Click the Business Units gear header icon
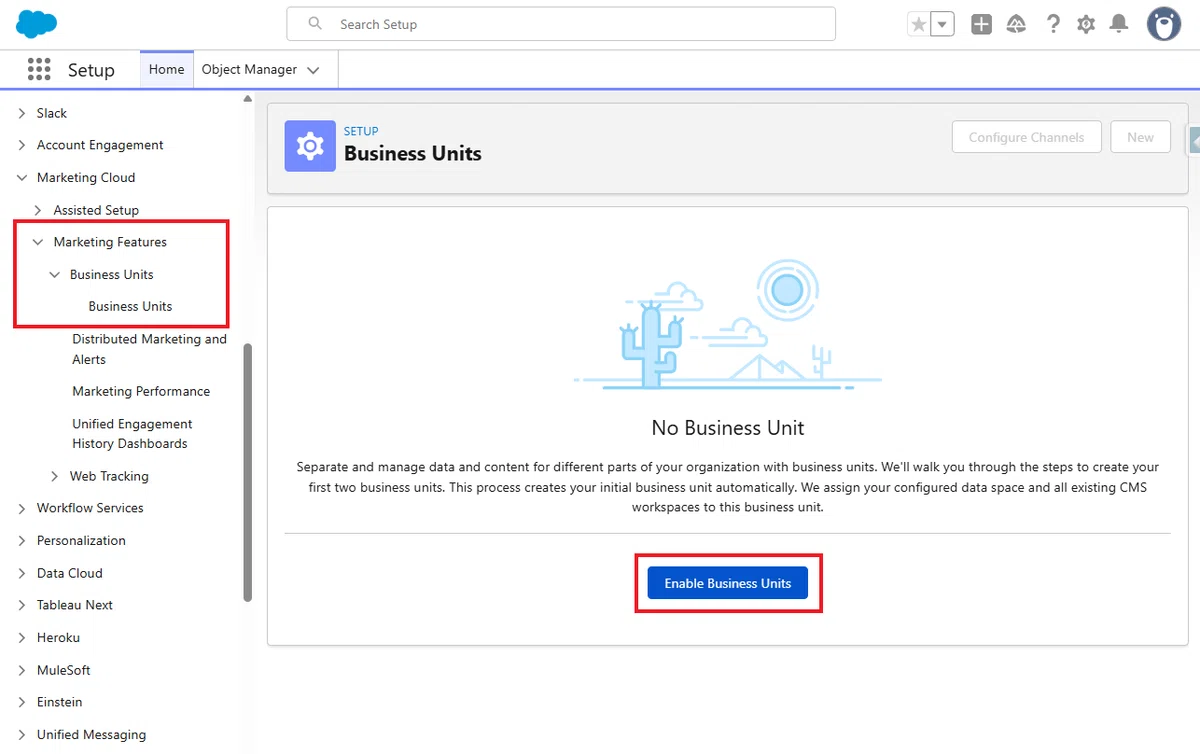The width and height of the screenshot is (1200, 754). 310,147
